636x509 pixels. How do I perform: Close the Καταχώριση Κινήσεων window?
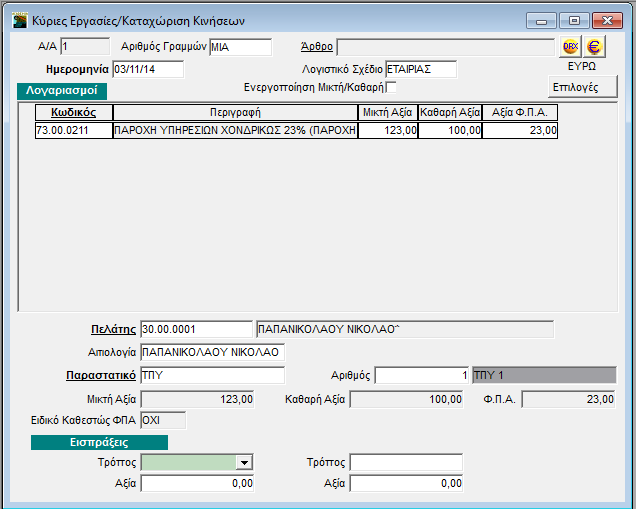coord(607,21)
